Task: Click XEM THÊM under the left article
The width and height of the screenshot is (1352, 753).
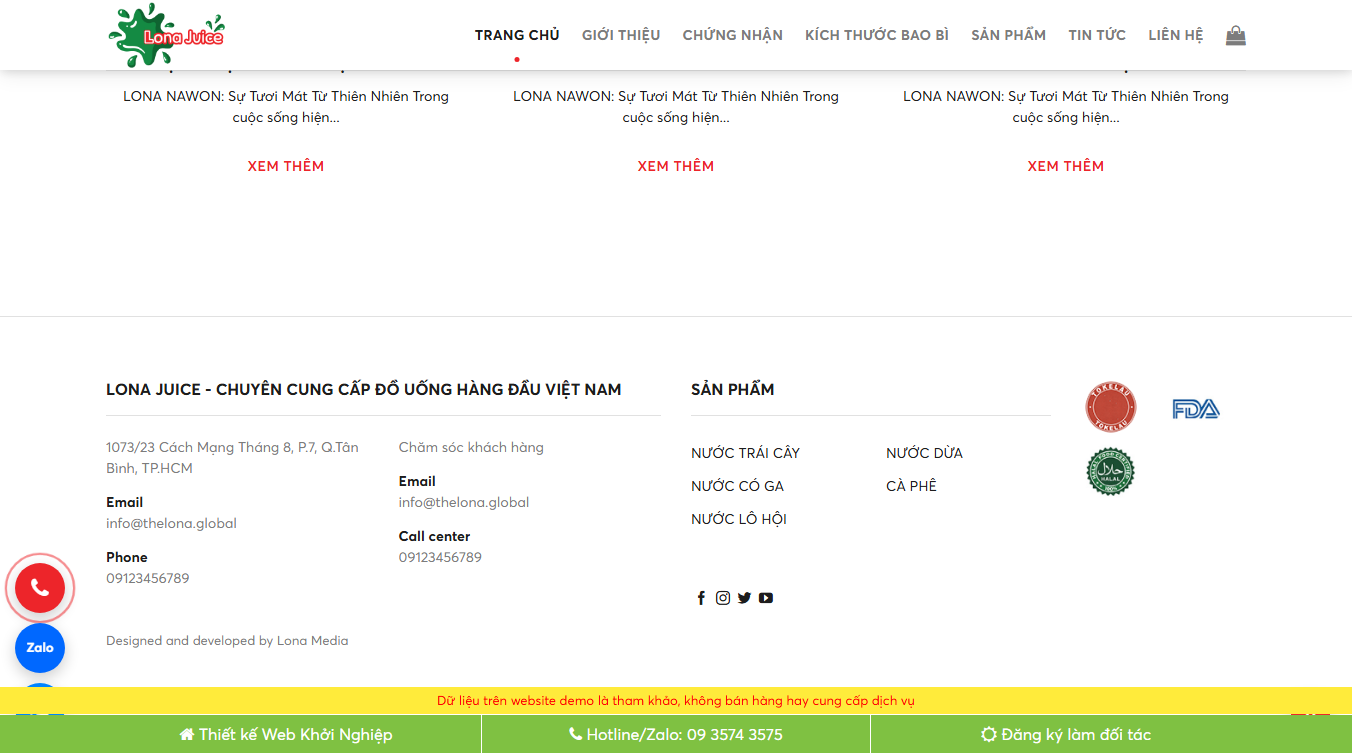Action: [286, 166]
